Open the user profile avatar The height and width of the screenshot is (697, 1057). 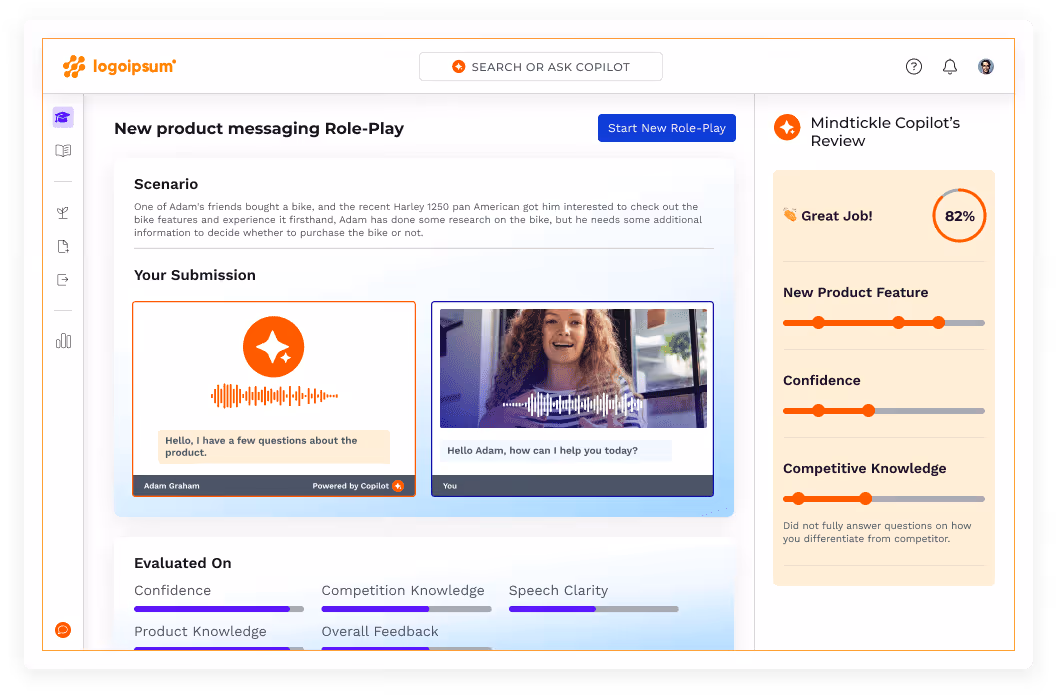tap(986, 66)
